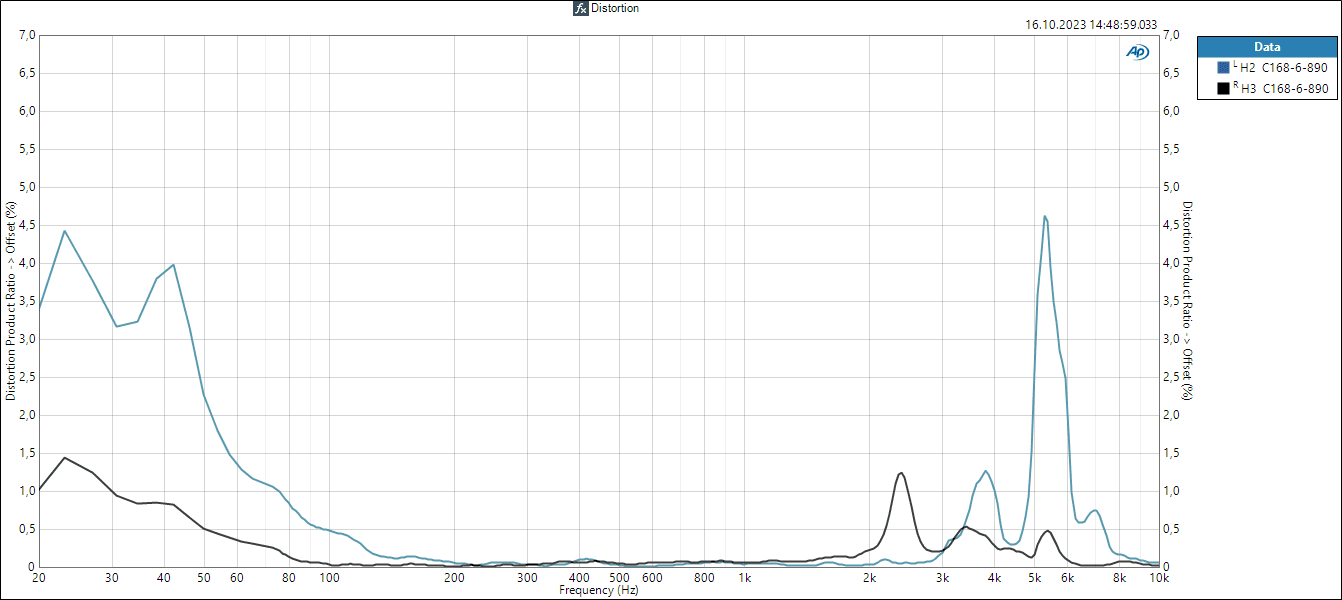The height and width of the screenshot is (600, 1342).
Task: Click the 500 Hz frequency axis label
Action: (x=619, y=578)
